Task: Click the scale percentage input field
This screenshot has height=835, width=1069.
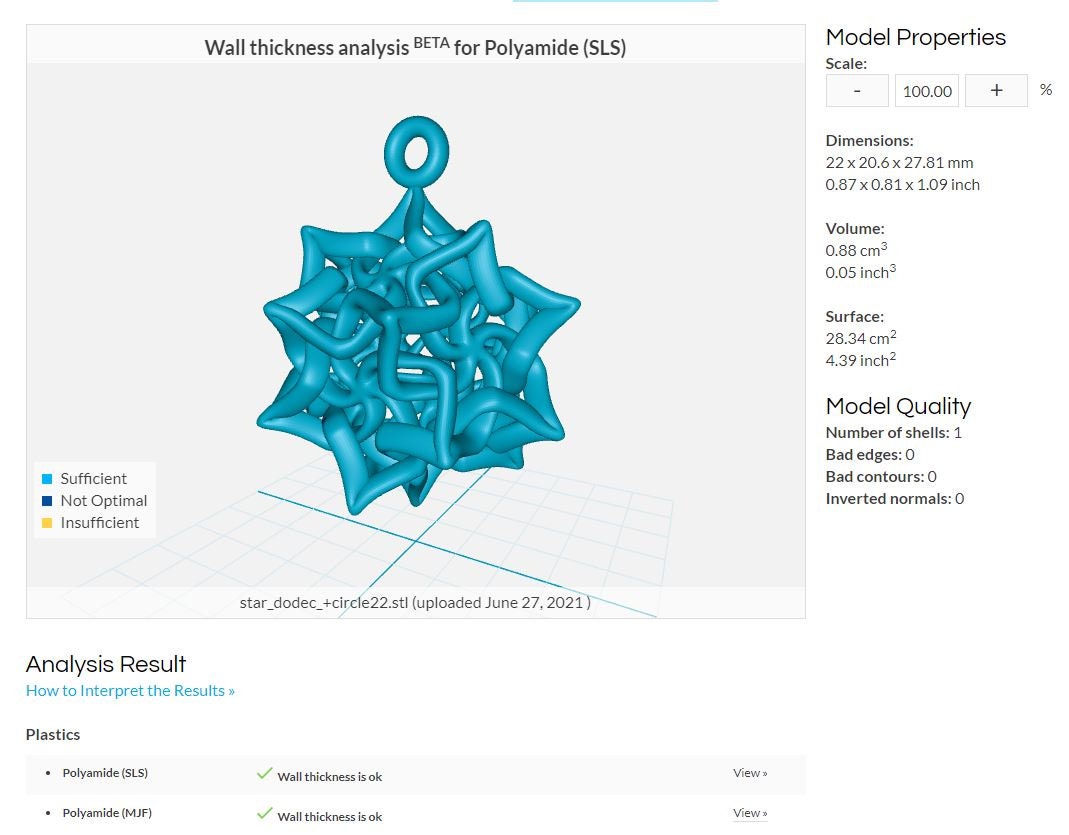Action: [927, 91]
